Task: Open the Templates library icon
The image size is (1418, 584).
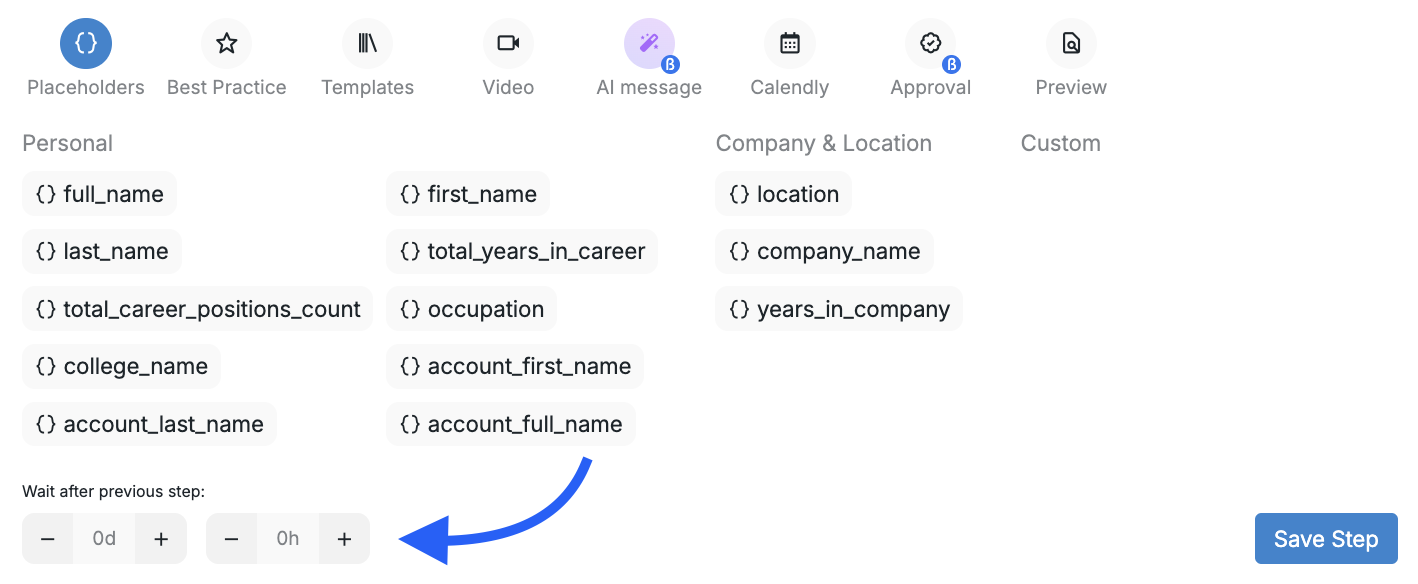Action: pyautogui.click(x=367, y=43)
